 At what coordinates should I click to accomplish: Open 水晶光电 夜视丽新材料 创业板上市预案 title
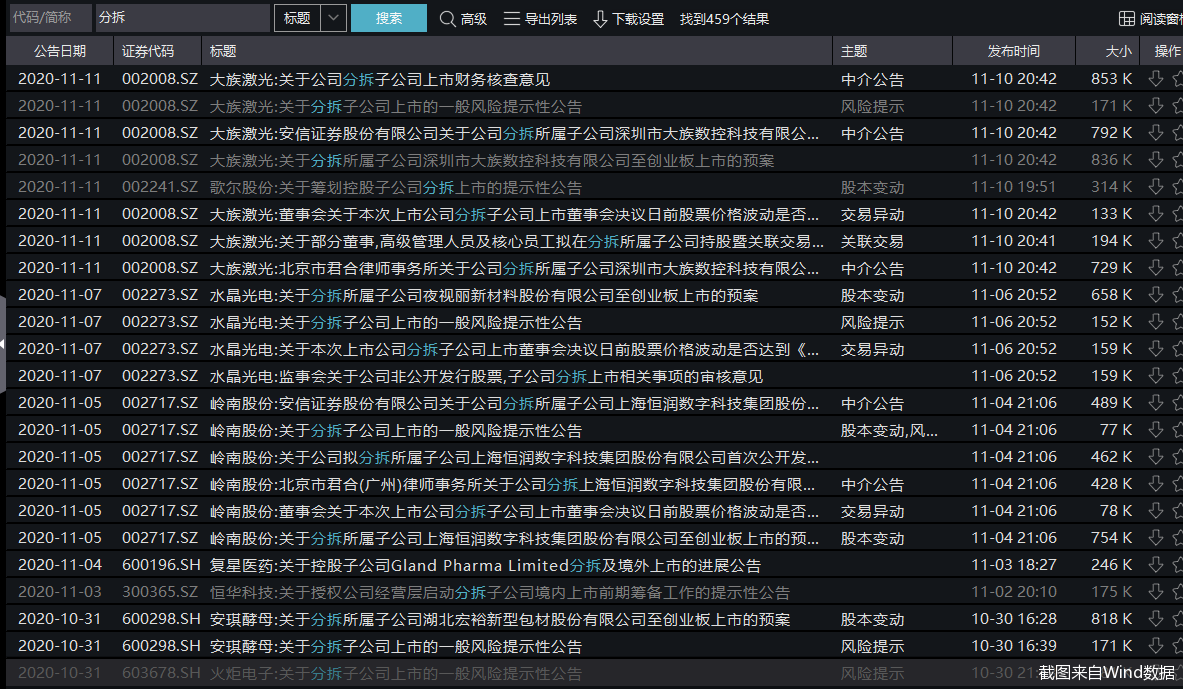(x=484, y=295)
